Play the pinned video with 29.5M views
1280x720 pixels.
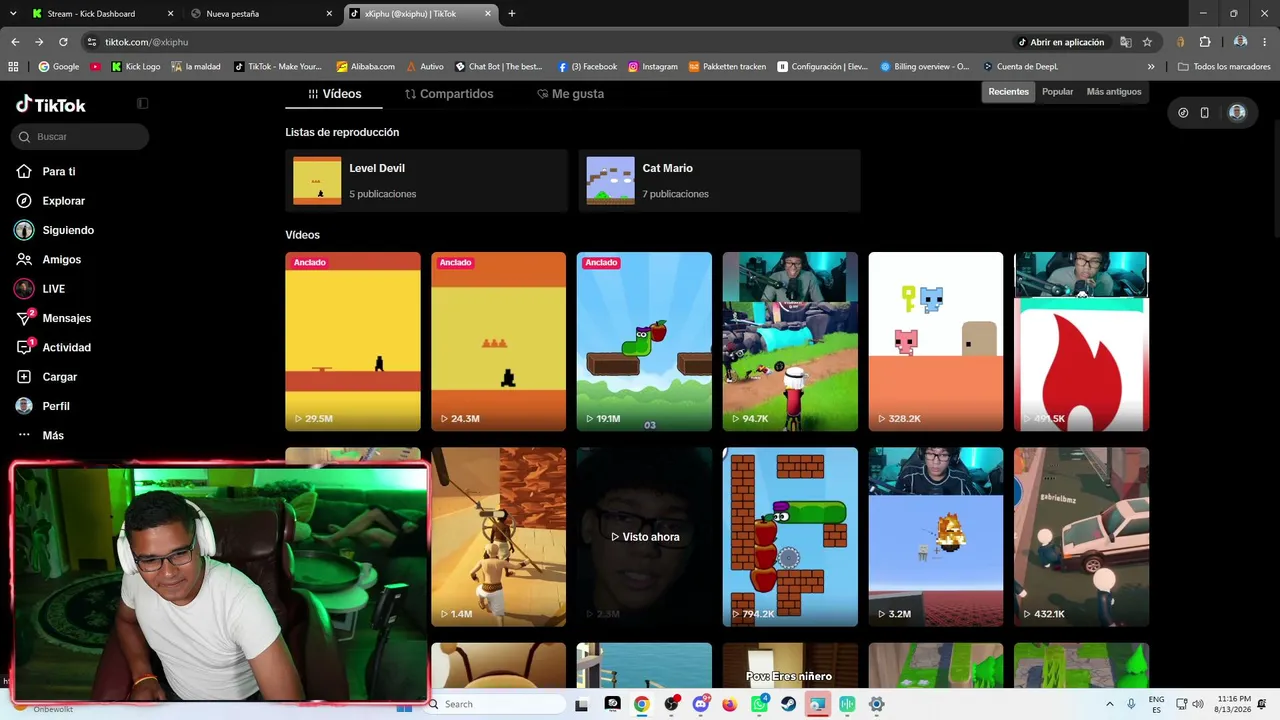tap(353, 341)
